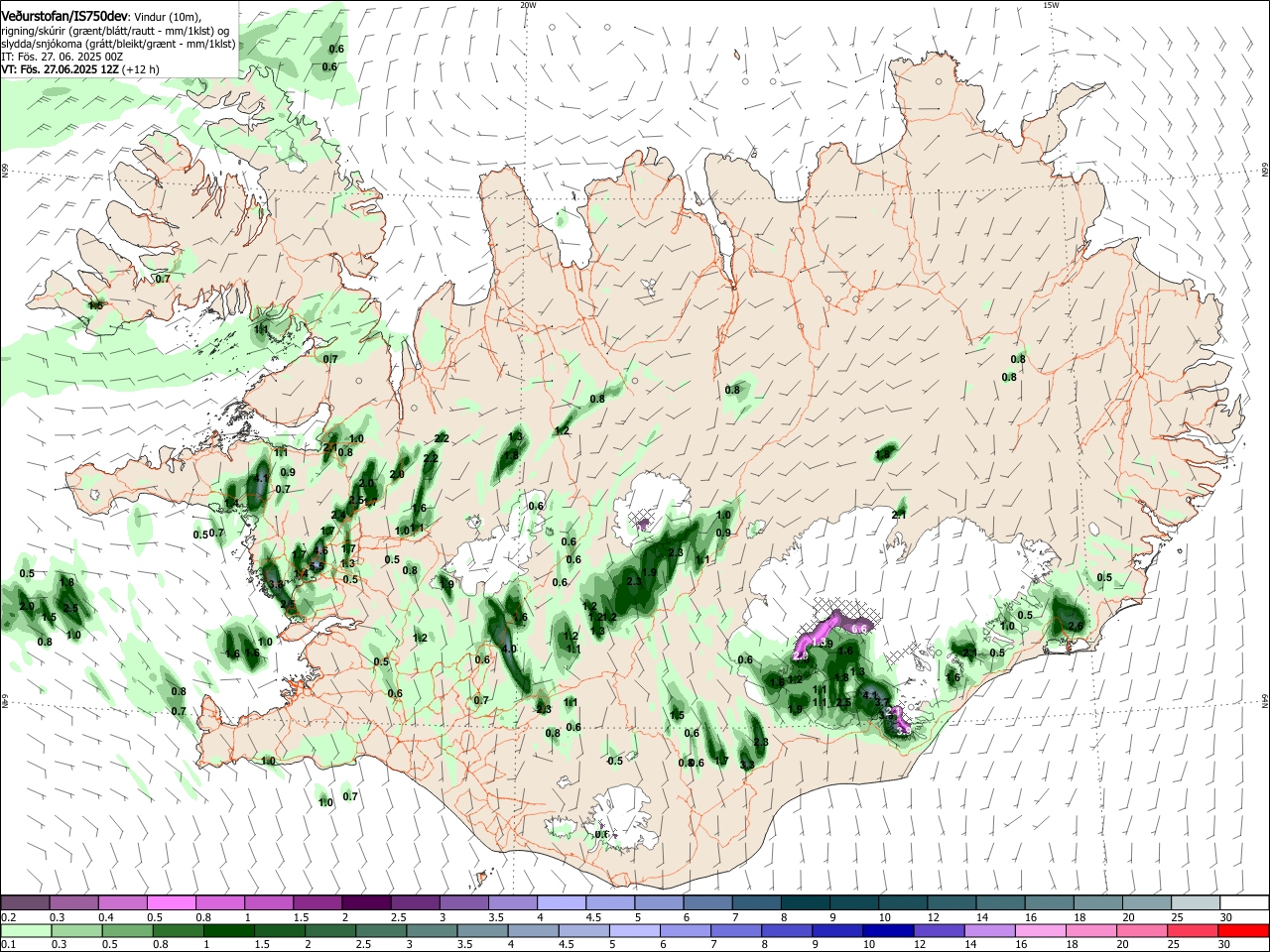
Task: Click the 3.7 precipitation value on the map
Action: (x=882, y=702)
